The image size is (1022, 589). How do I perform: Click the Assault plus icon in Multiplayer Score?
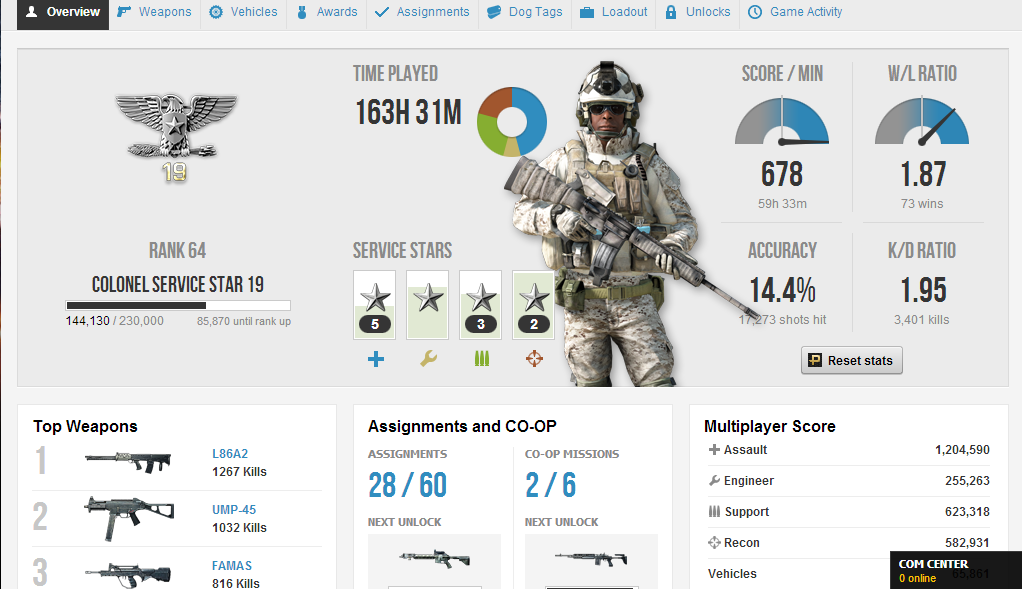click(714, 450)
